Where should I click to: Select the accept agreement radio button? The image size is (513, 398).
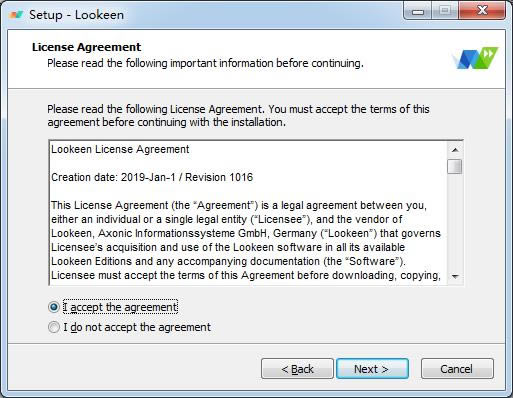pyautogui.click(x=54, y=307)
